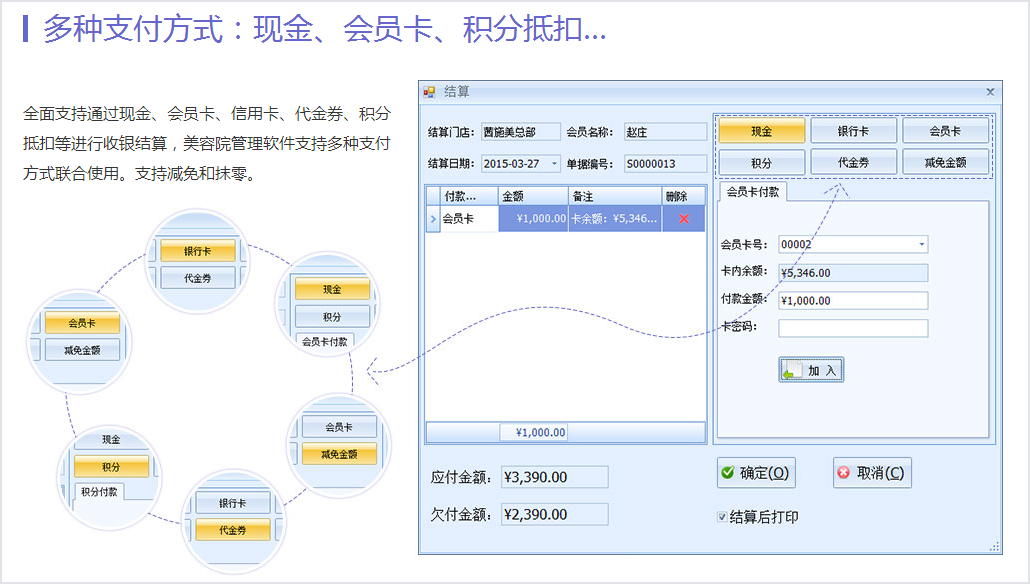
Task: Close the 结算 dialog window
Action: (990, 92)
